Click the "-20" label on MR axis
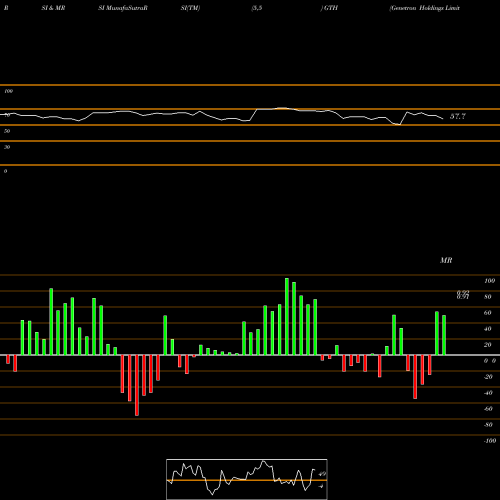Viewport: 500px width, 500px height. pos(488,377)
